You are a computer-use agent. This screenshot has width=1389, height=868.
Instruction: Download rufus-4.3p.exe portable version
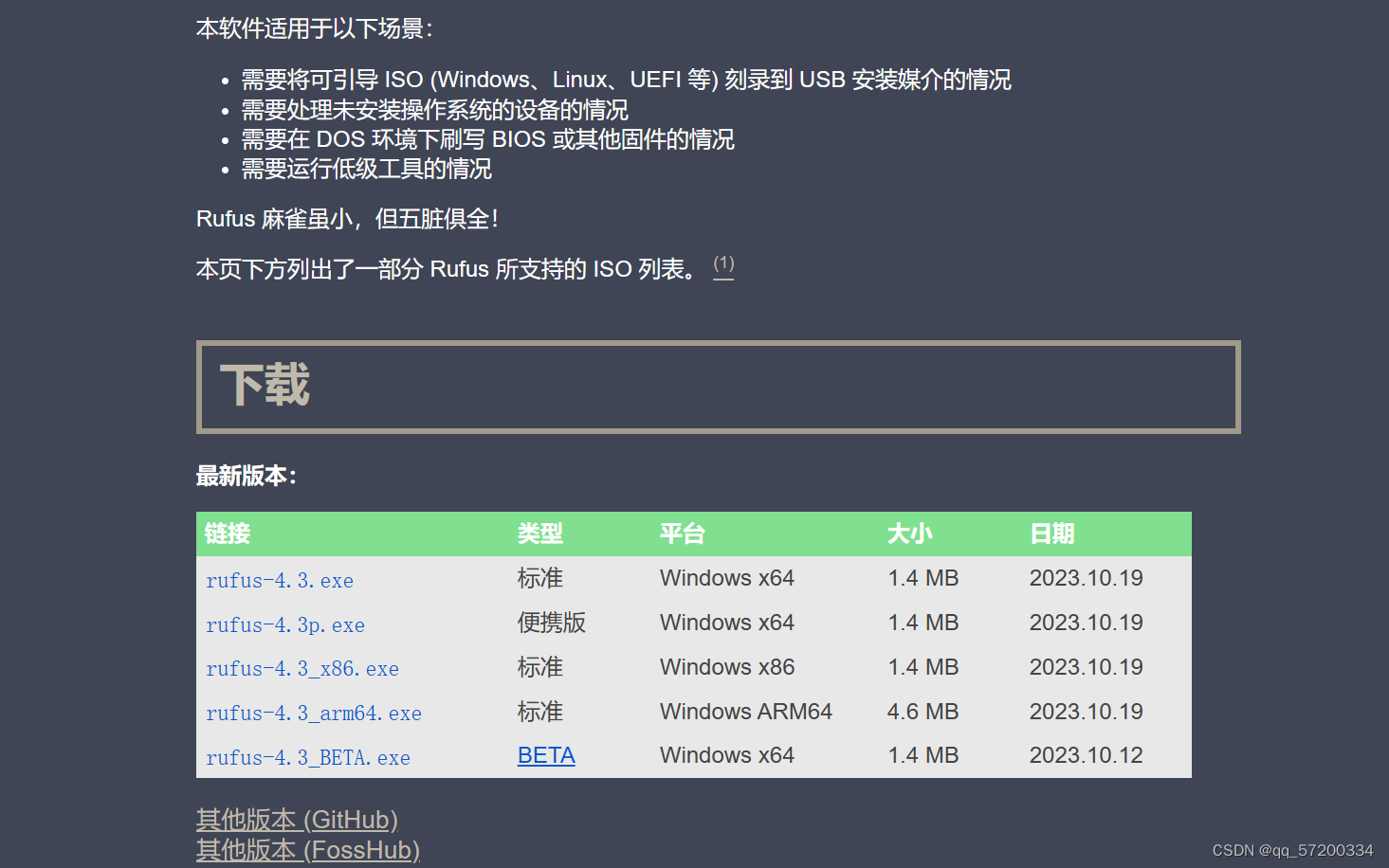(x=285, y=624)
